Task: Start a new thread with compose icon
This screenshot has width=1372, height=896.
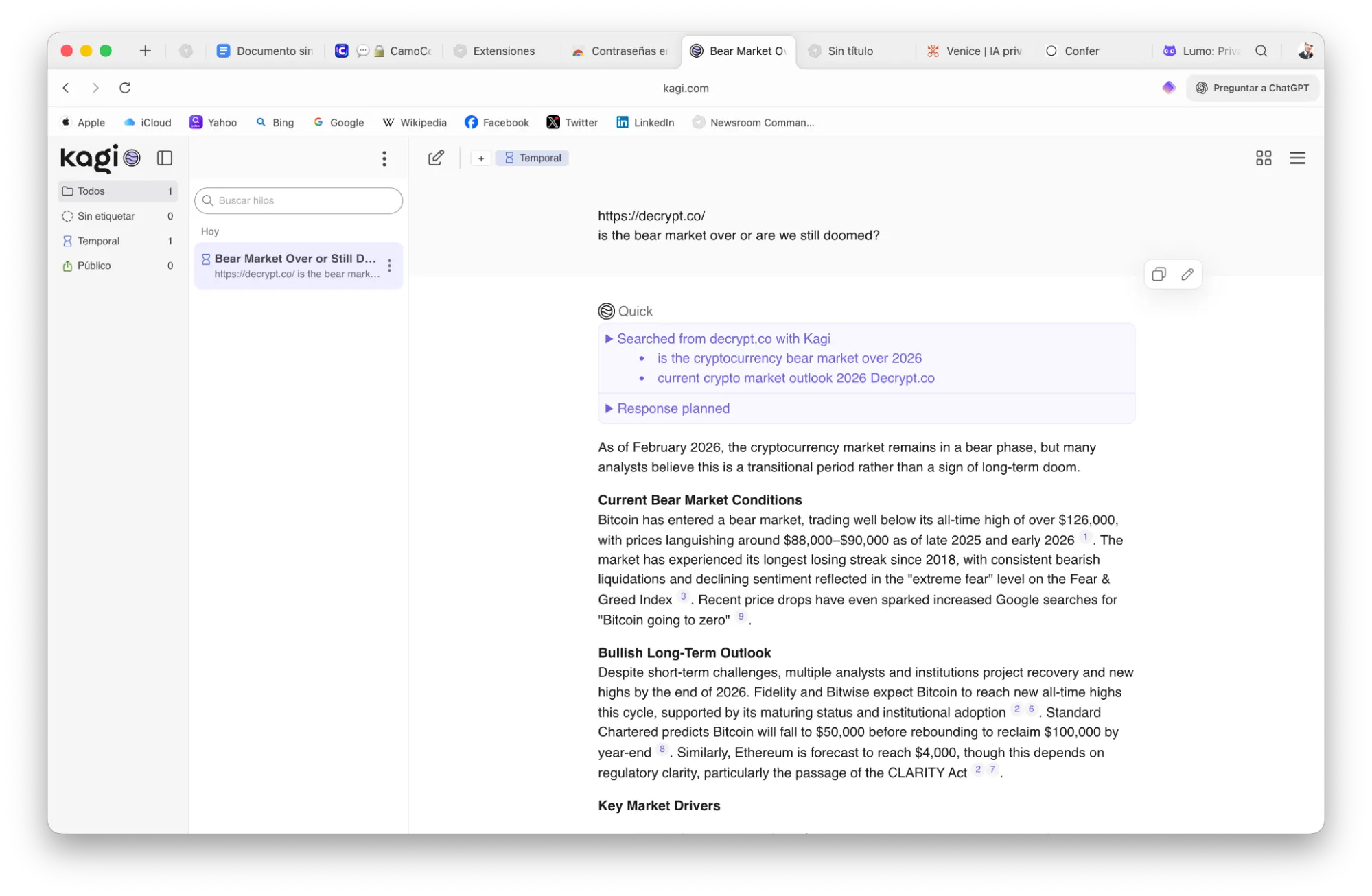Action: point(436,158)
